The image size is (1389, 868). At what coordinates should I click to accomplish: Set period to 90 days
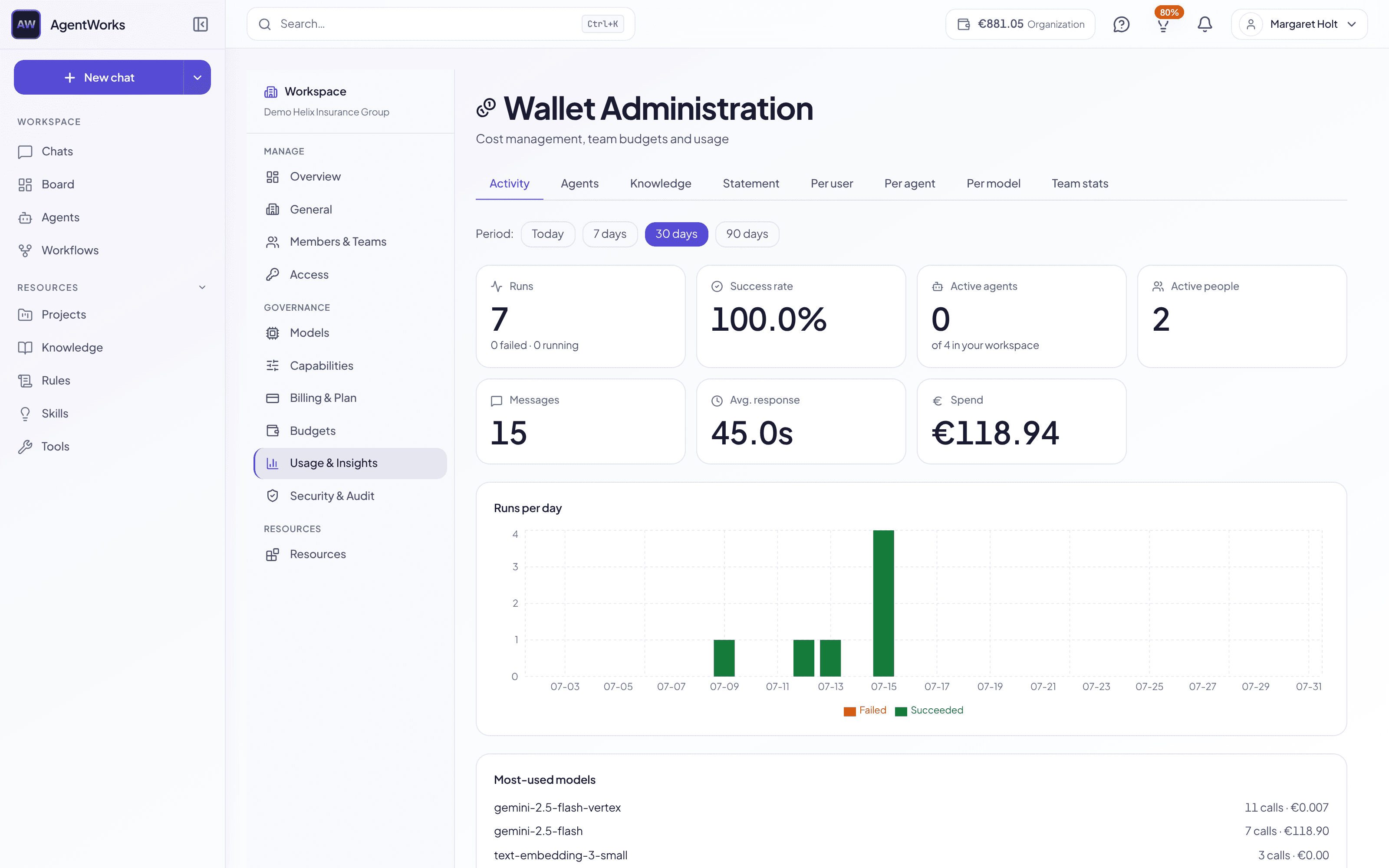[x=747, y=234]
